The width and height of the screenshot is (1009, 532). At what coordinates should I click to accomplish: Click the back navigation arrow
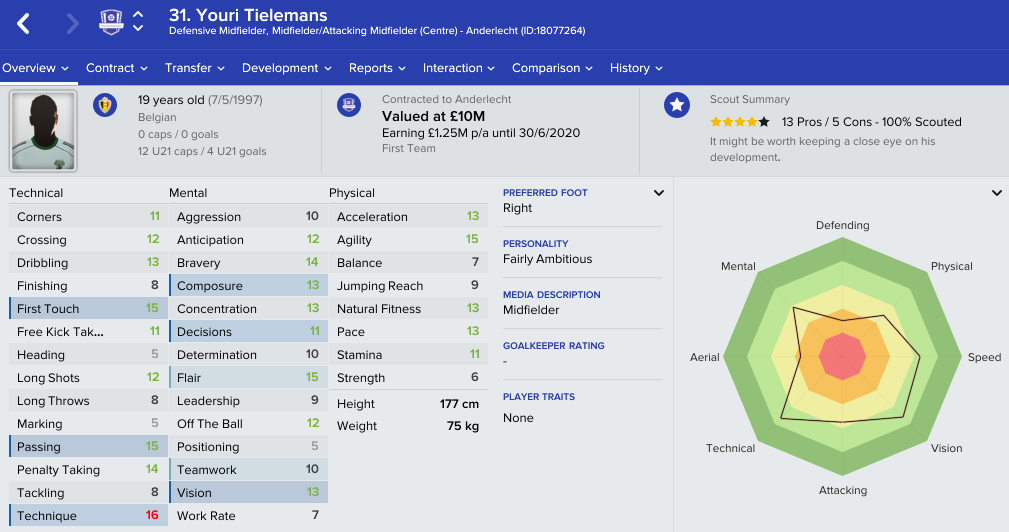(x=24, y=23)
